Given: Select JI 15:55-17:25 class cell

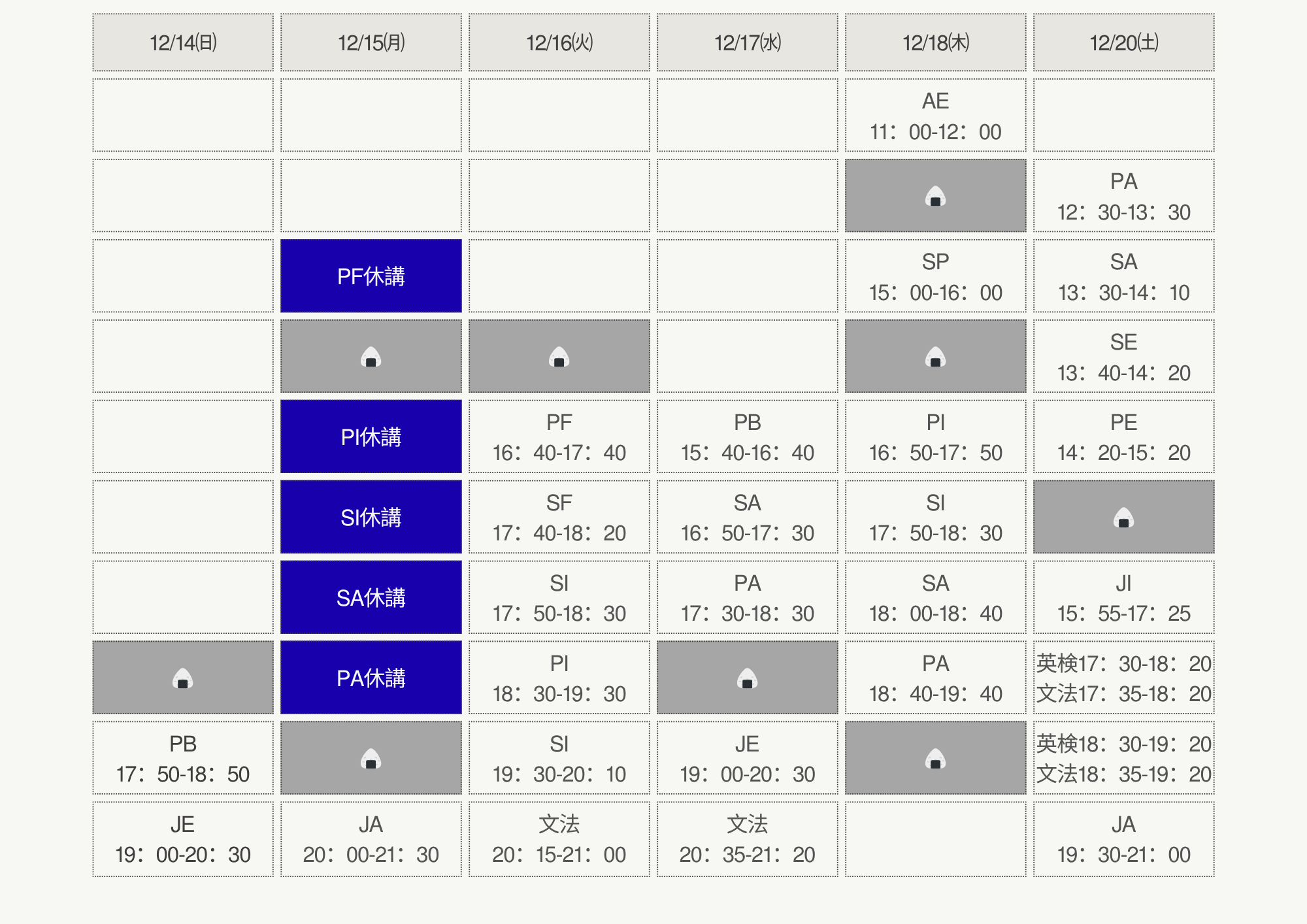Looking at the screenshot, I should [x=1123, y=597].
